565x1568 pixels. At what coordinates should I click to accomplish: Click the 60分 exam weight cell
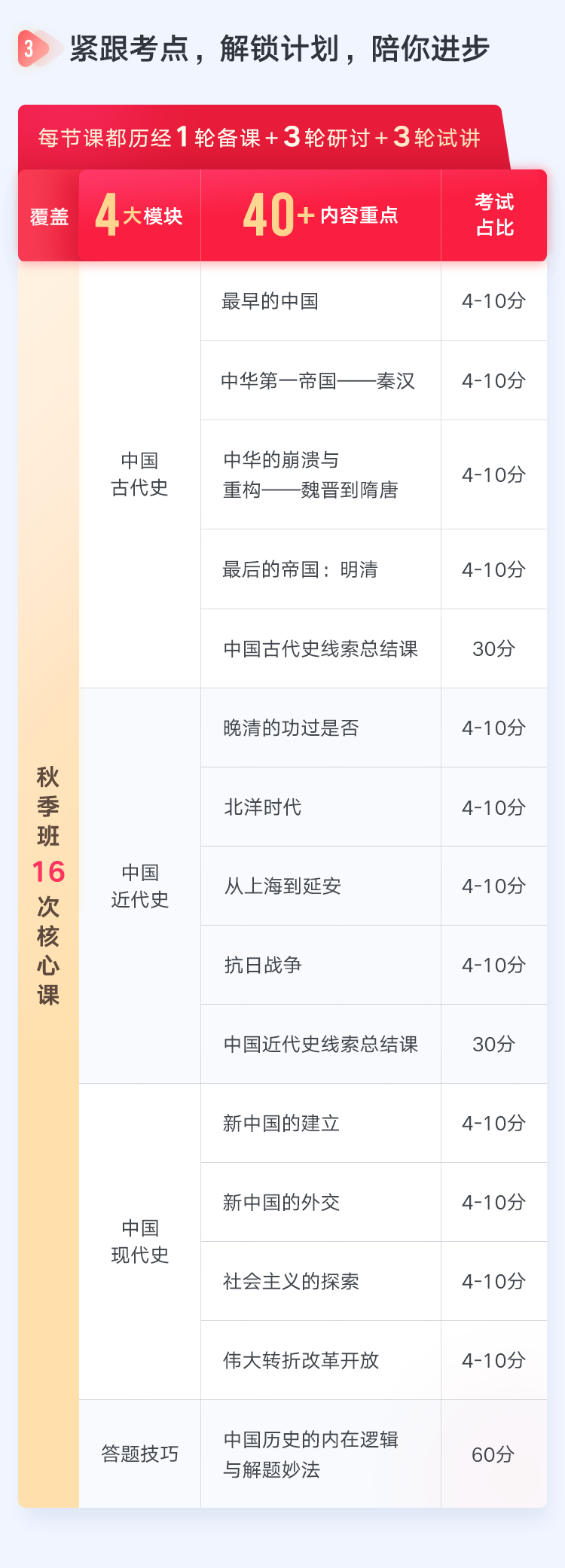pos(494,1454)
